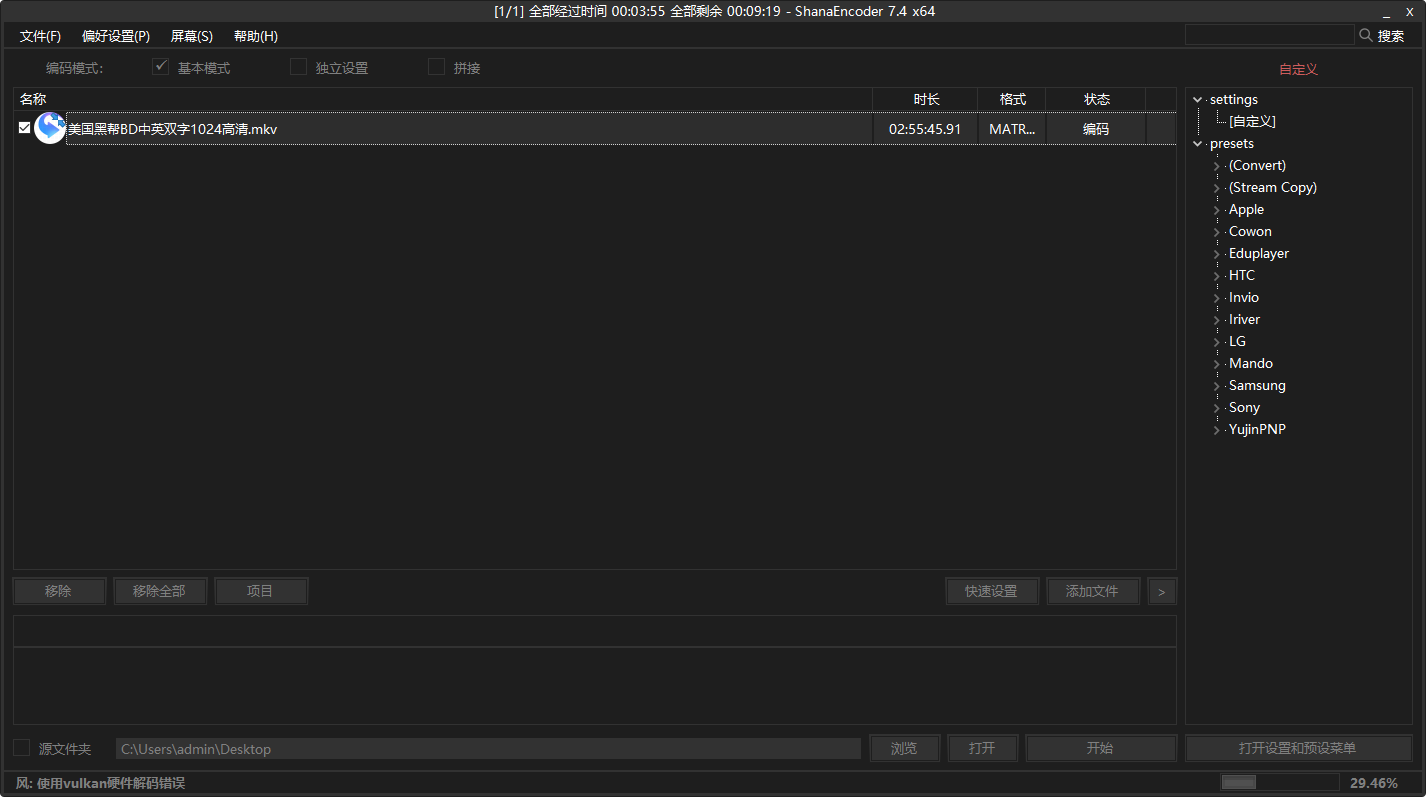Open the 屏幕(S) menu
1426x797 pixels.
coord(192,36)
